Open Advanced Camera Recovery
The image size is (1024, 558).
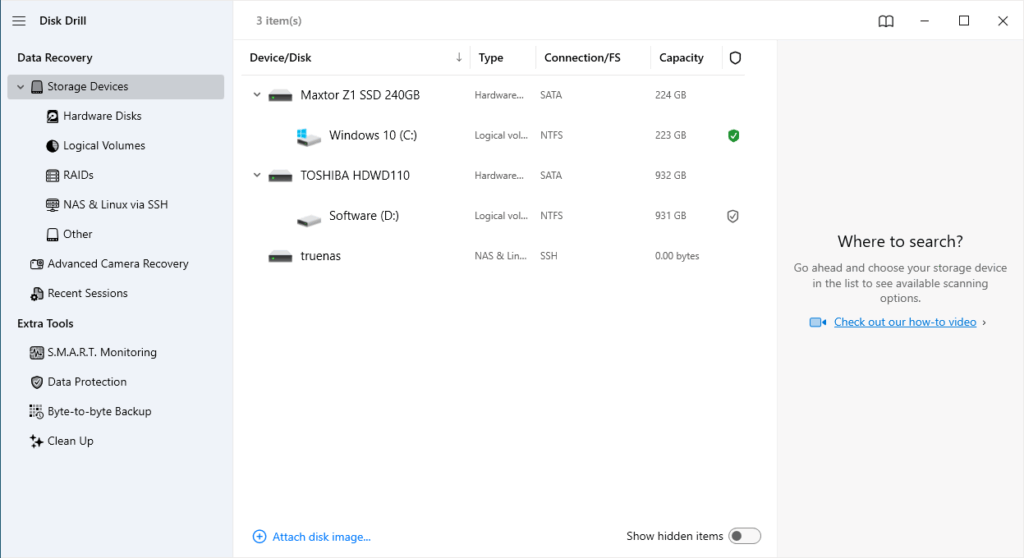117,264
